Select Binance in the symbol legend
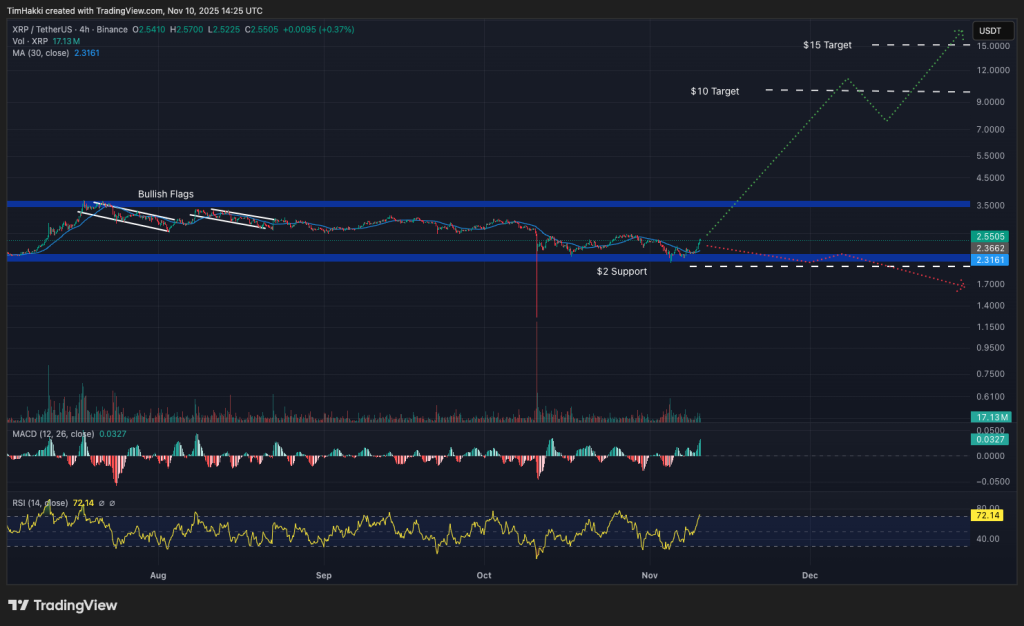Image resolution: width=1024 pixels, height=626 pixels. coord(113,31)
